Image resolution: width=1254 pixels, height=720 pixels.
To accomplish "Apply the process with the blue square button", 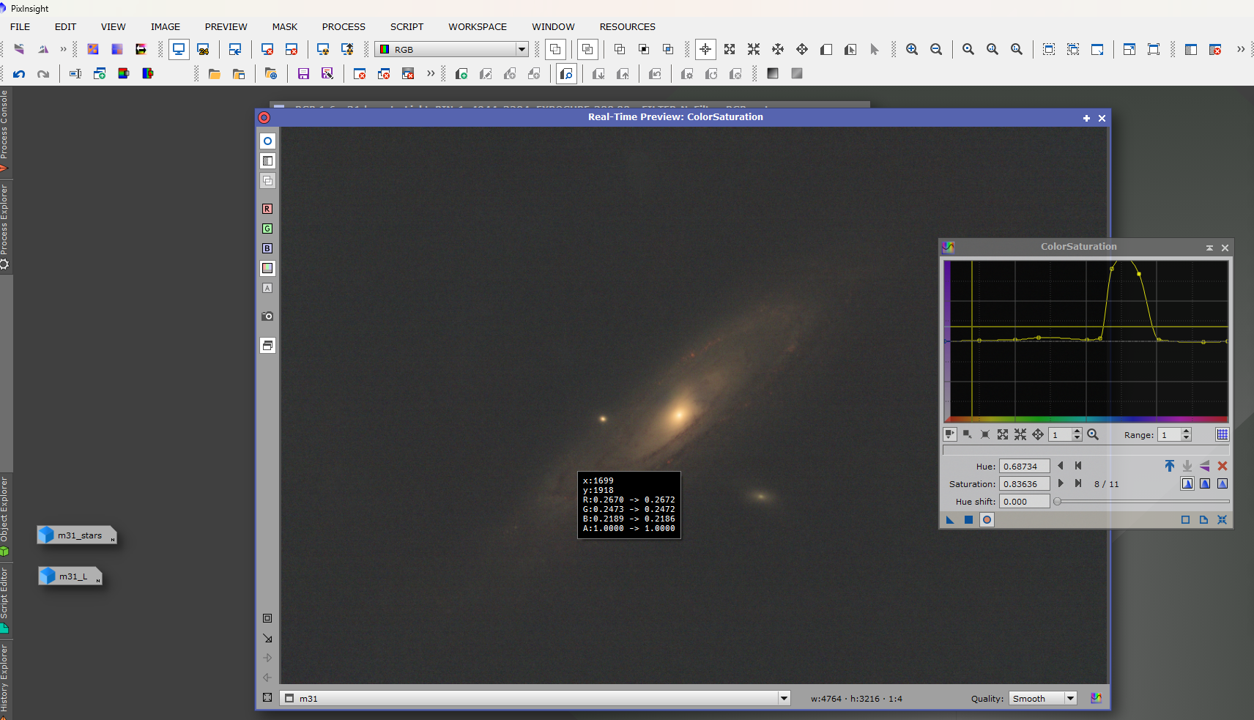I will click(x=968, y=520).
